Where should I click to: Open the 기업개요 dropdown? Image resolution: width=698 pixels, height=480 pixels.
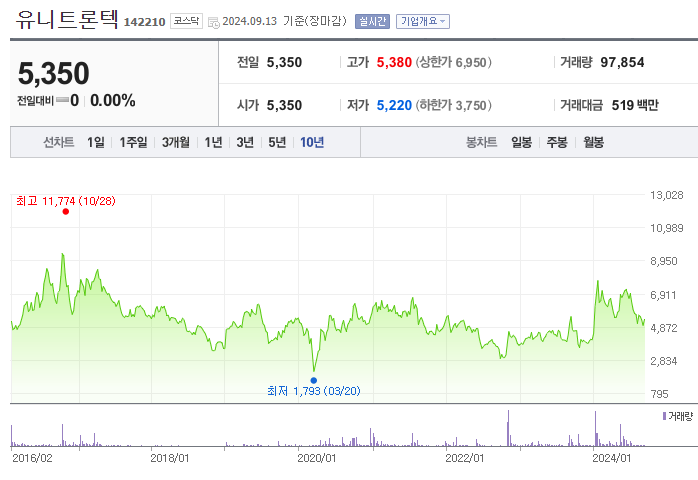[x=422, y=21]
